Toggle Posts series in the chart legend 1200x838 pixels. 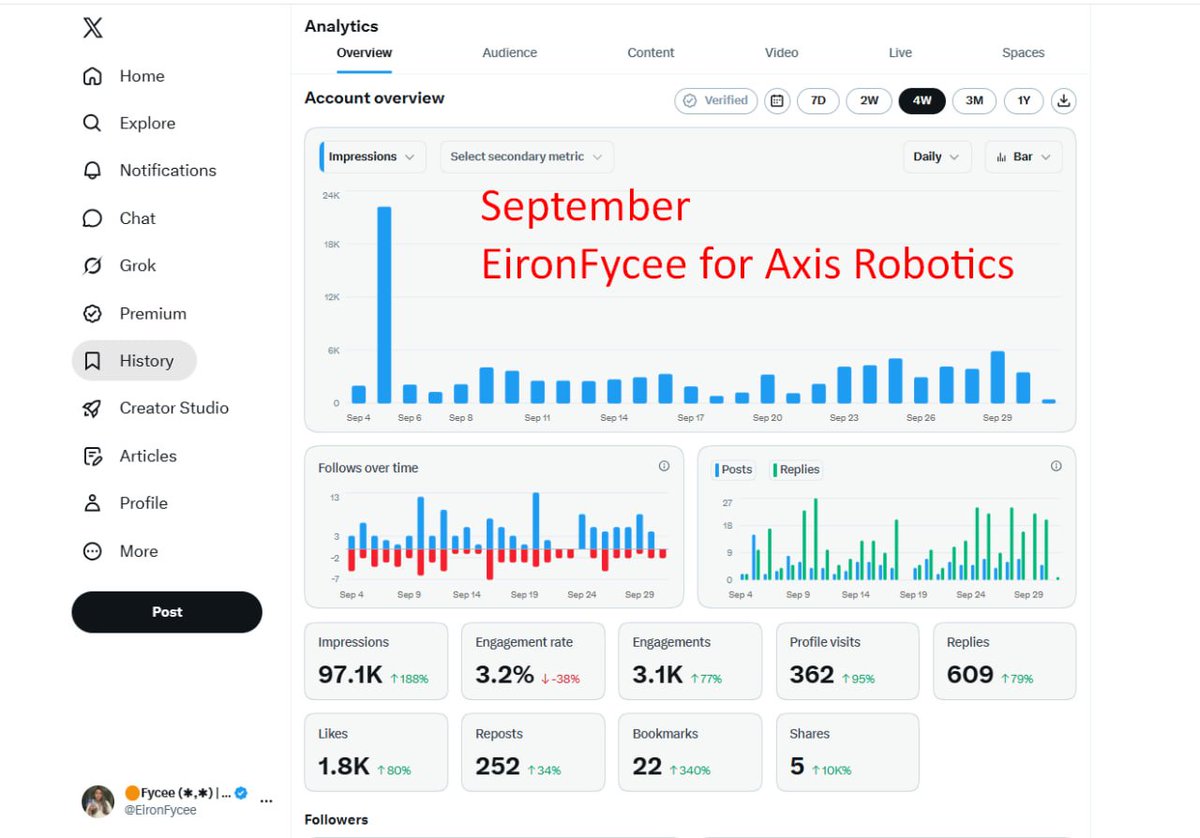coord(733,470)
